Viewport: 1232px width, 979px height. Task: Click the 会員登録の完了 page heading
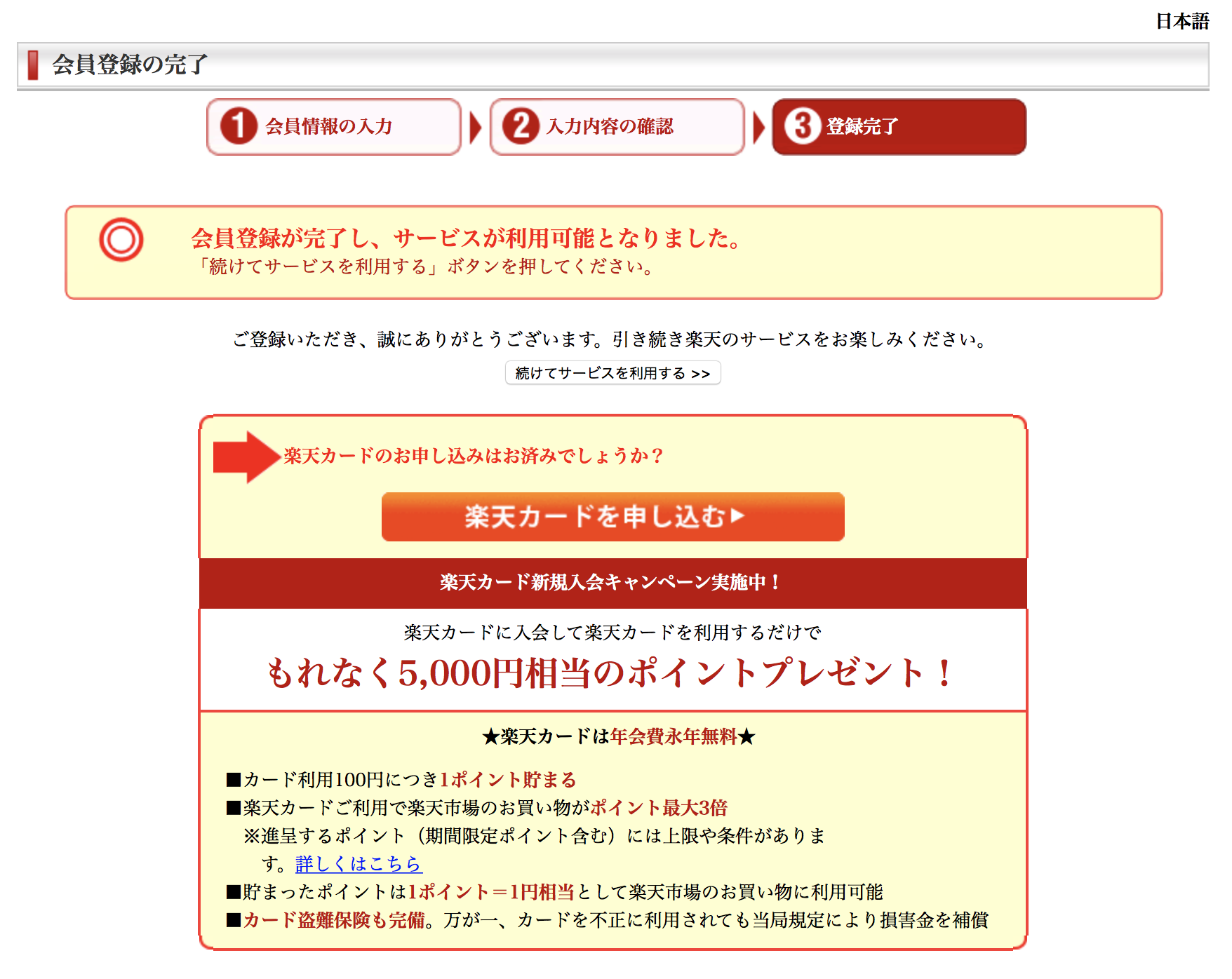pyautogui.click(x=130, y=65)
